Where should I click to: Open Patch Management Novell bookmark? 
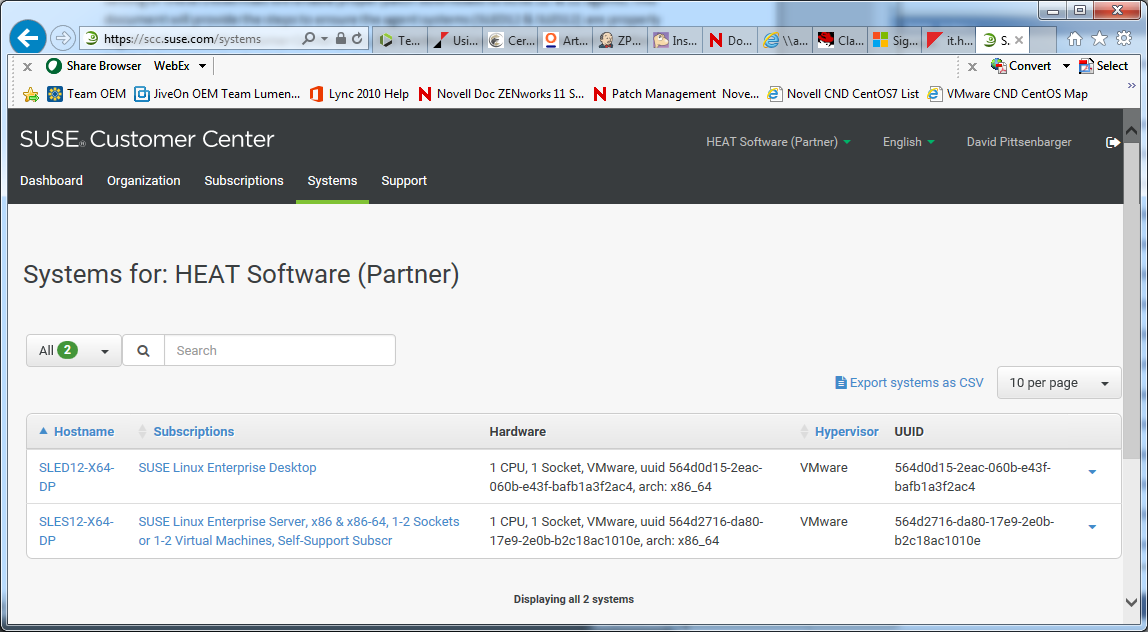tap(676, 94)
